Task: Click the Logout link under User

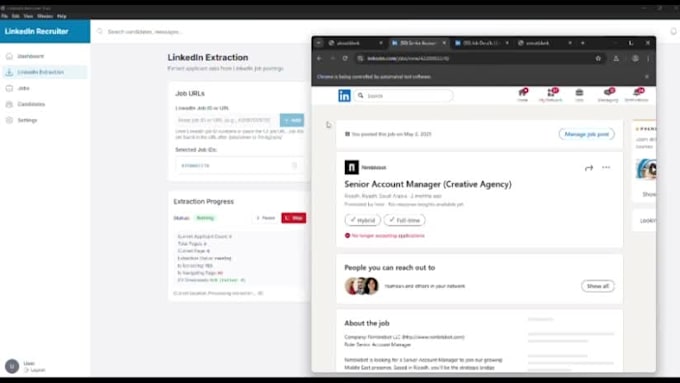Action: click(35, 370)
